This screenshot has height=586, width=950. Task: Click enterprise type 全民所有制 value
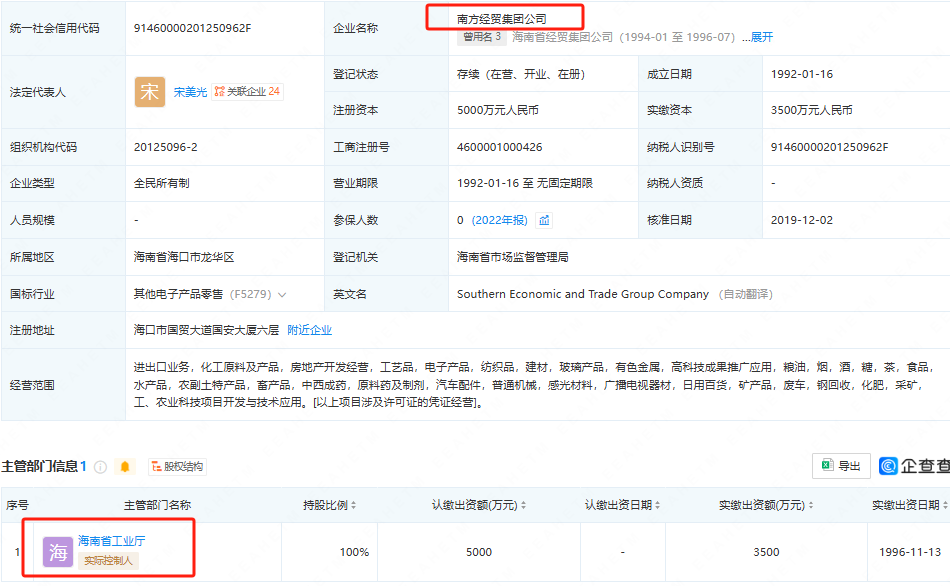(x=162, y=183)
